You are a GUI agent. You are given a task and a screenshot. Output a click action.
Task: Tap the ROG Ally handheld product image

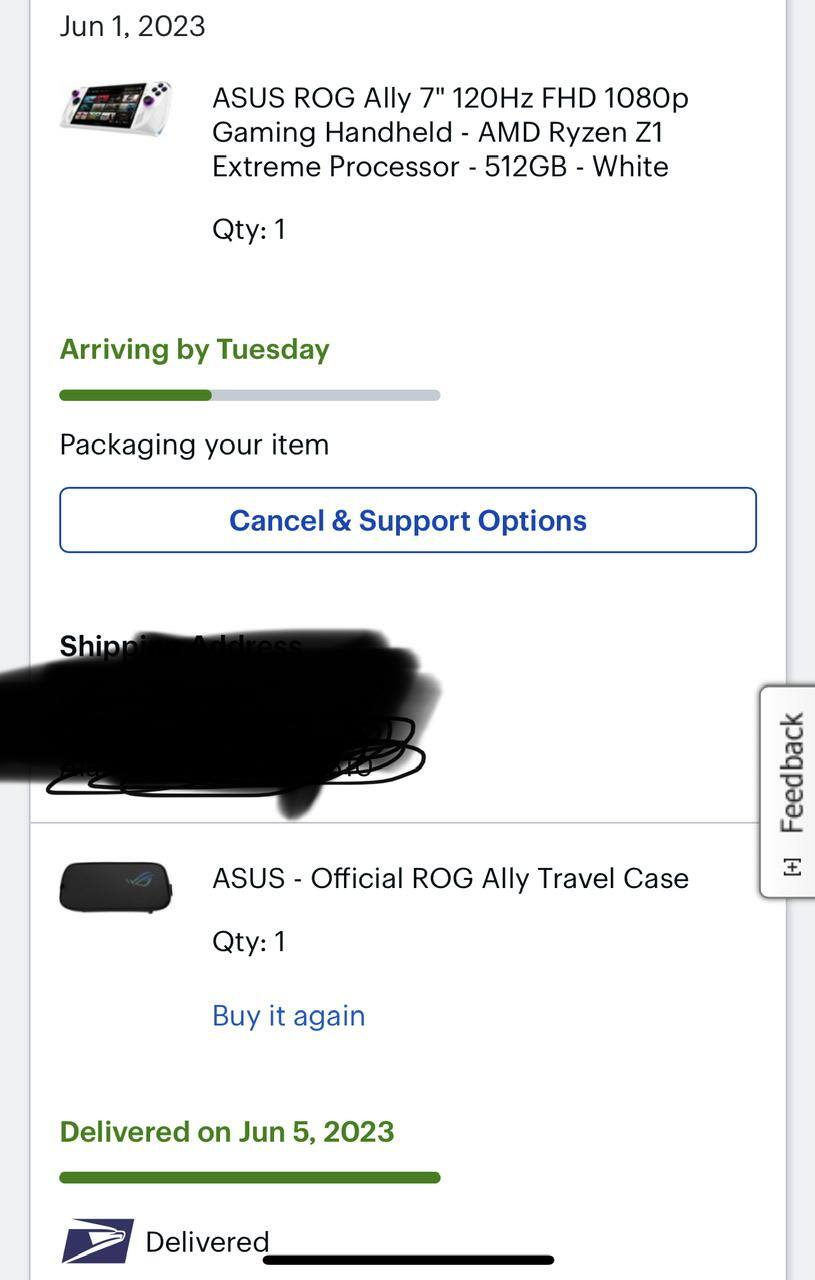click(x=115, y=108)
